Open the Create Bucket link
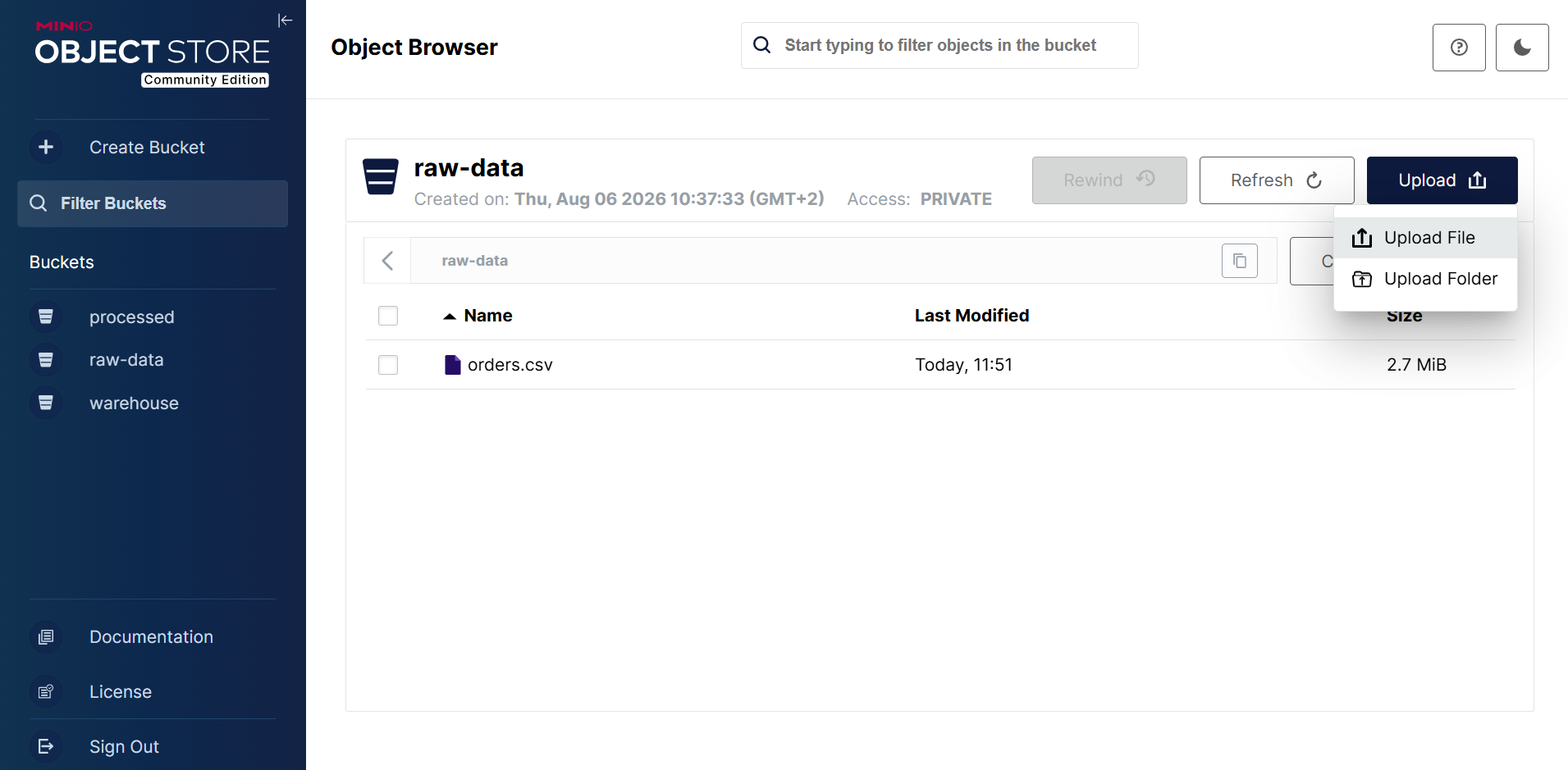Image resolution: width=1568 pixels, height=770 pixels. tap(147, 148)
